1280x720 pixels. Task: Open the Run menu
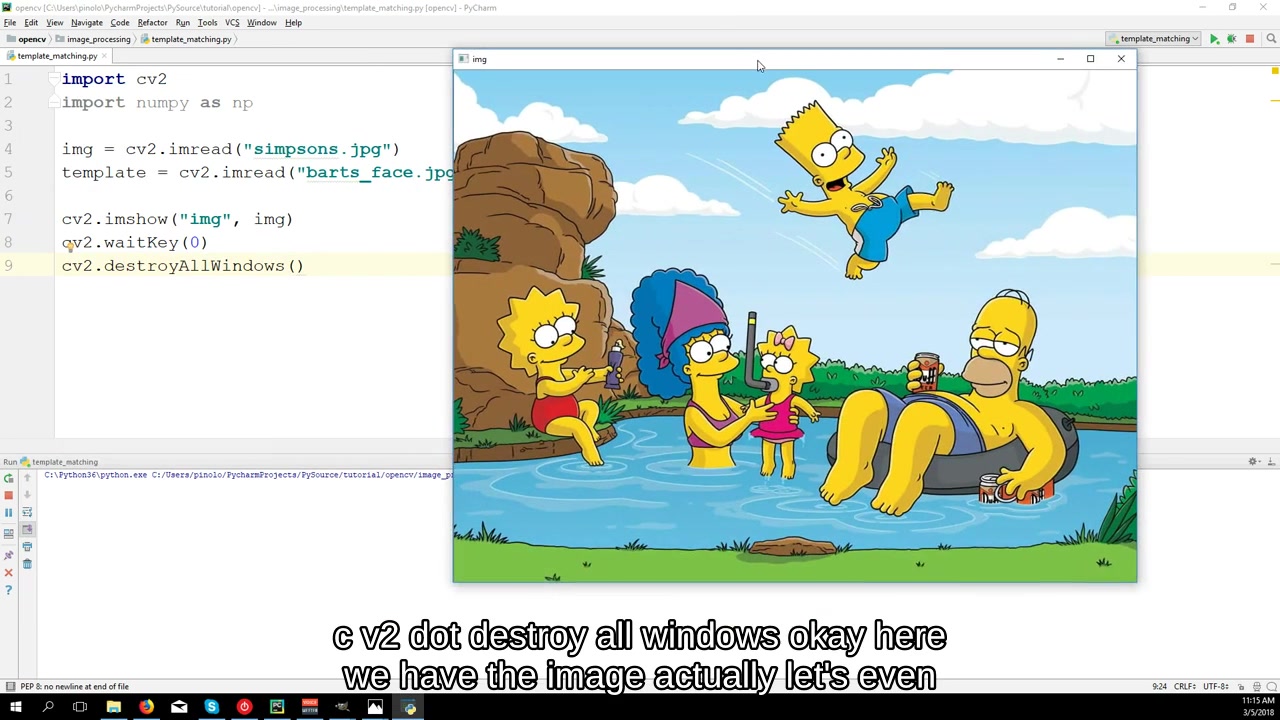(x=183, y=22)
